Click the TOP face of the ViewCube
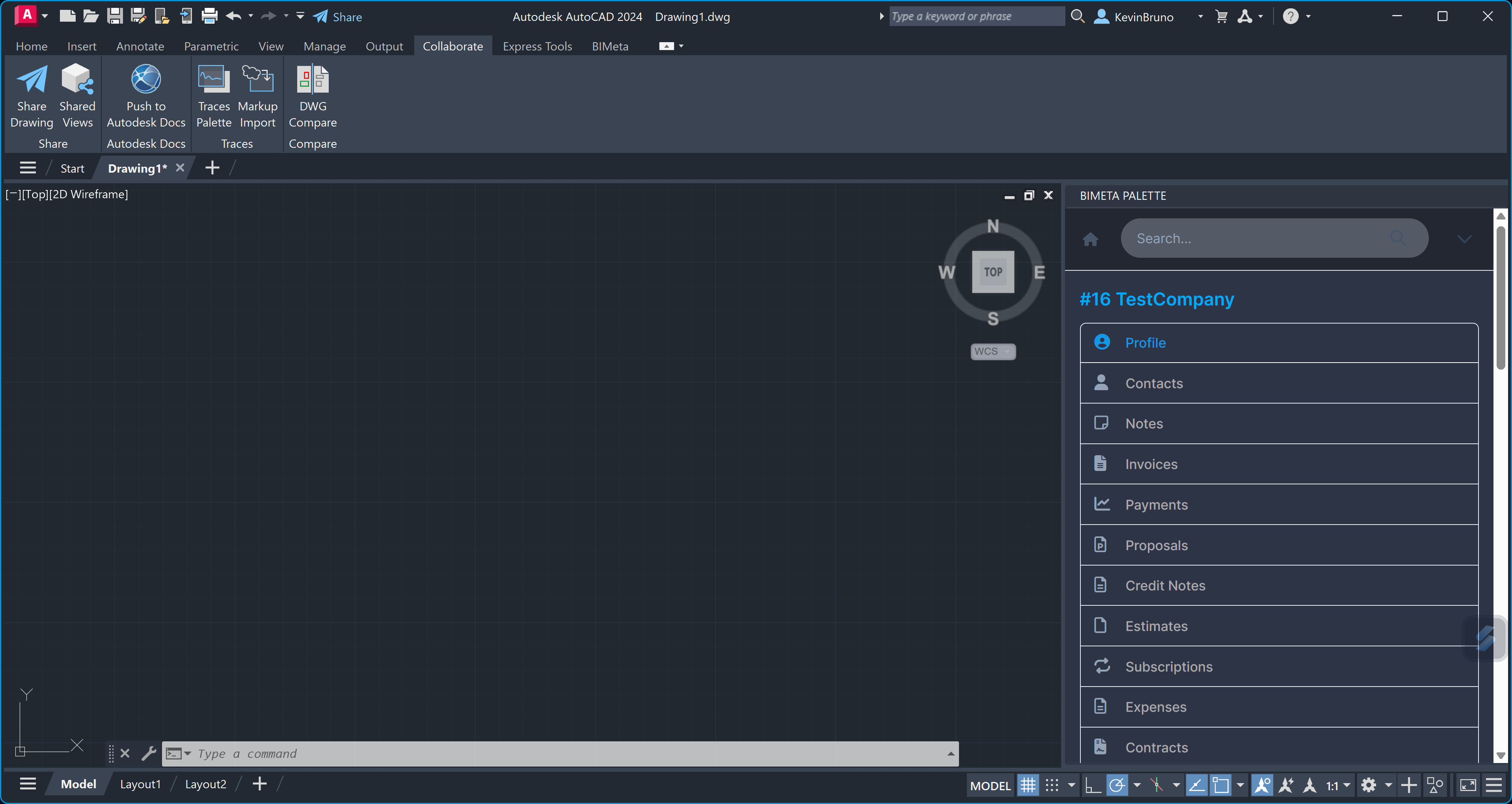This screenshot has height=804, width=1512. click(993, 272)
